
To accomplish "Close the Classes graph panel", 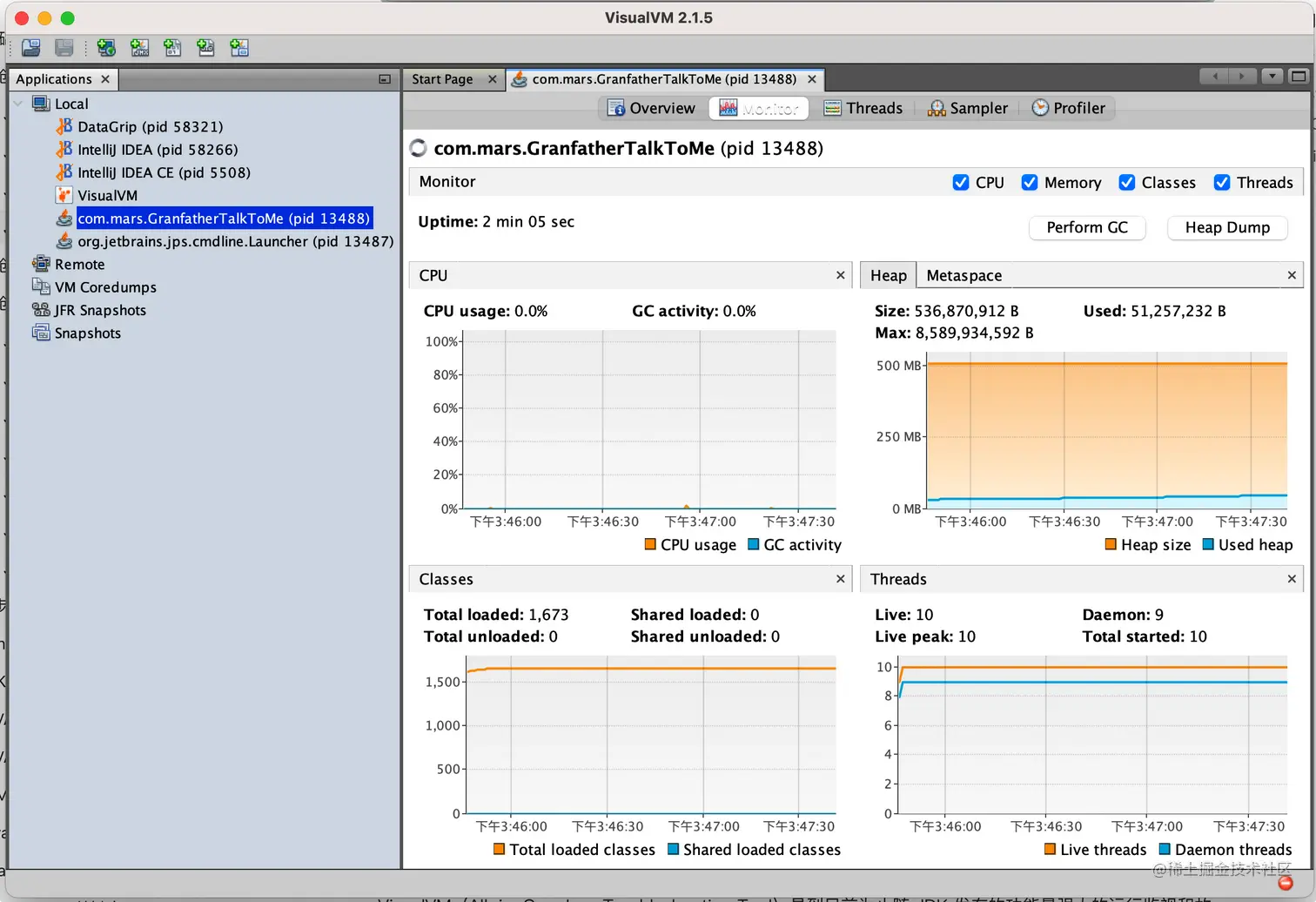I will 840,579.
